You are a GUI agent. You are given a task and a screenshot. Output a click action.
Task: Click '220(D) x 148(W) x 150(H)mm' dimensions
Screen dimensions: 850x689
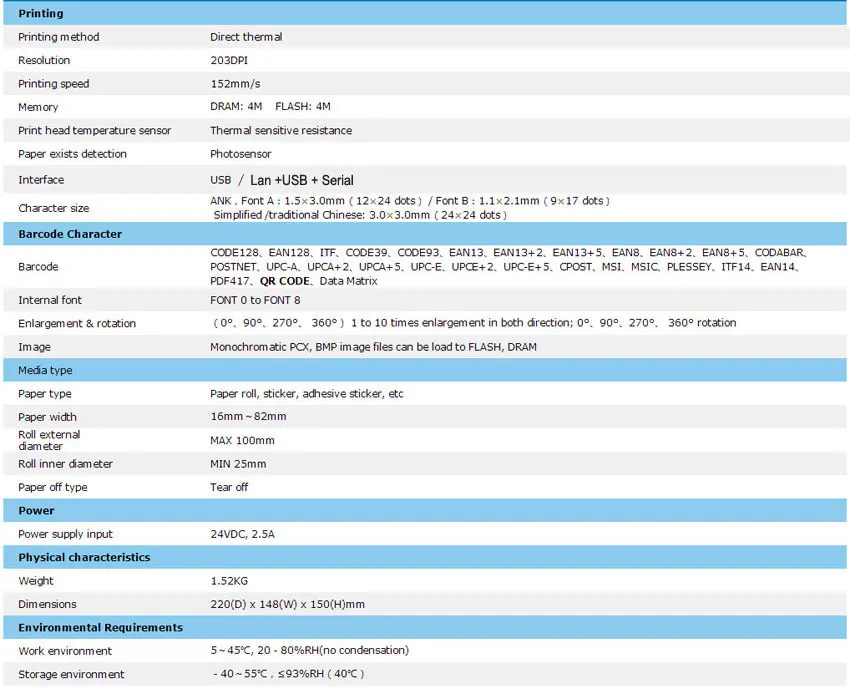click(x=287, y=604)
